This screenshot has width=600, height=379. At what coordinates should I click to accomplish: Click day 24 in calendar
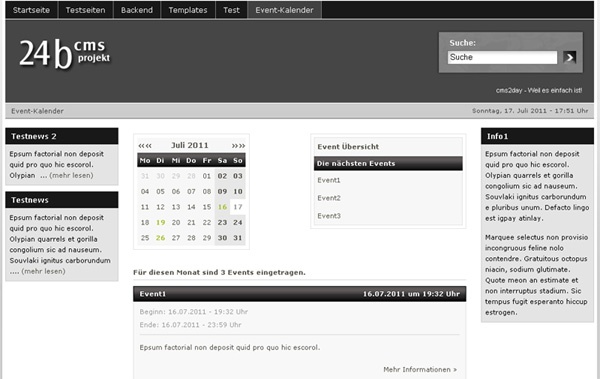(x=238, y=222)
